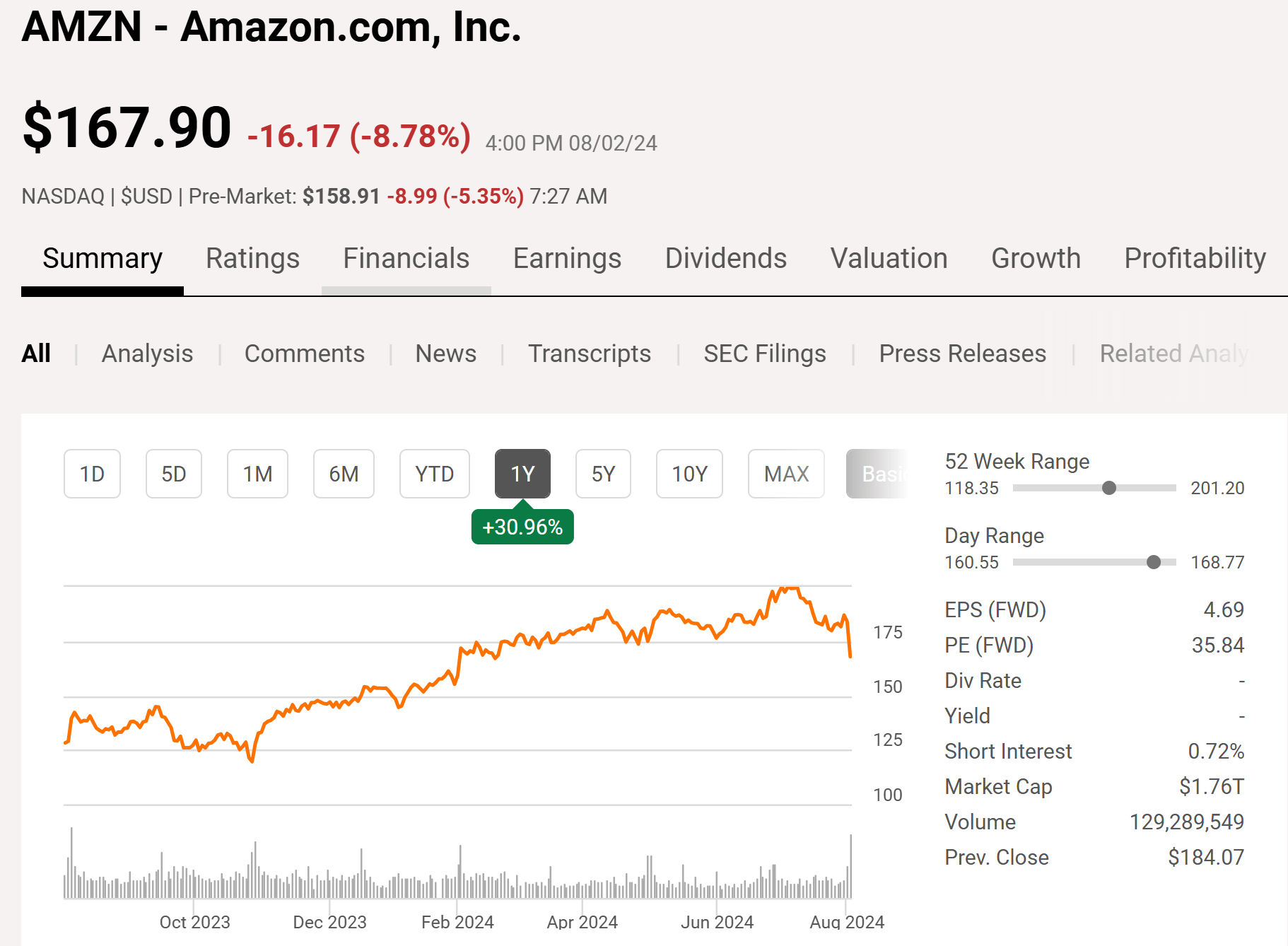The width and height of the screenshot is (1288, 946).
Task: Show News items for AMZN
Action: tap(445, 354)
